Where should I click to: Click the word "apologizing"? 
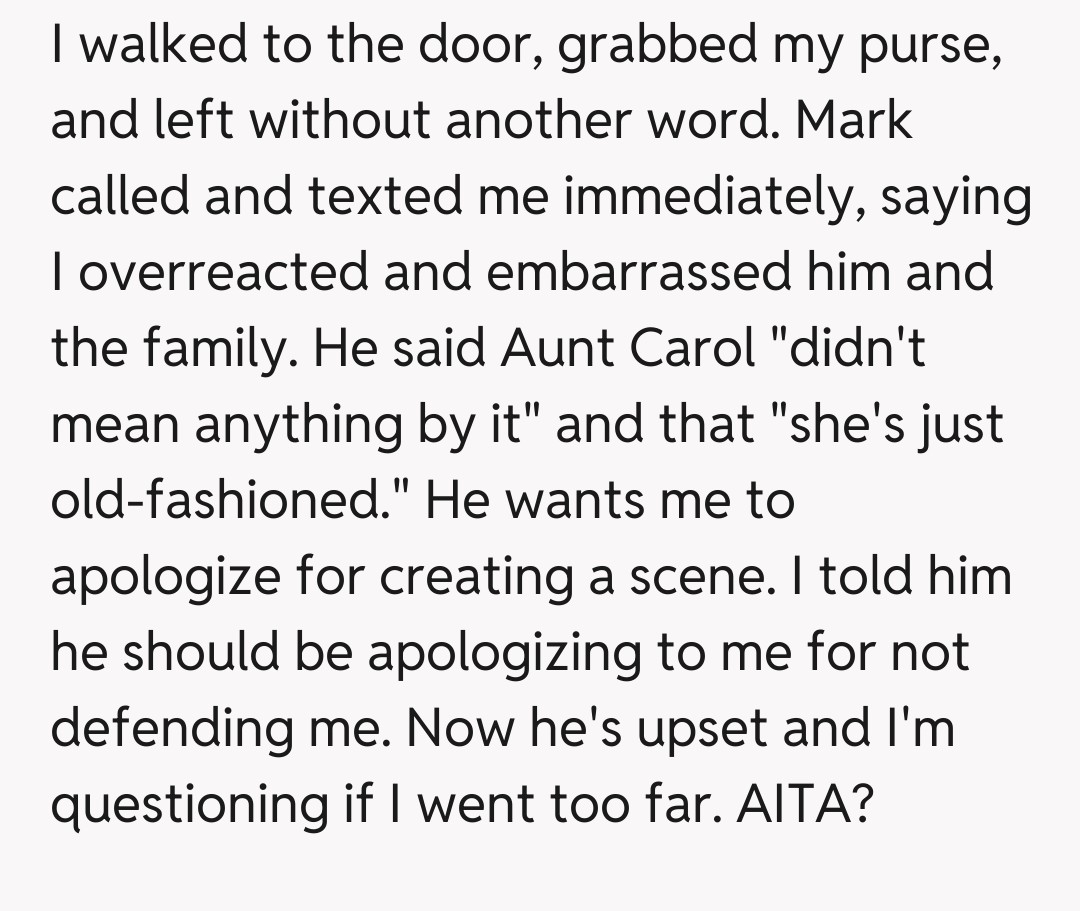tap(520, 654)
